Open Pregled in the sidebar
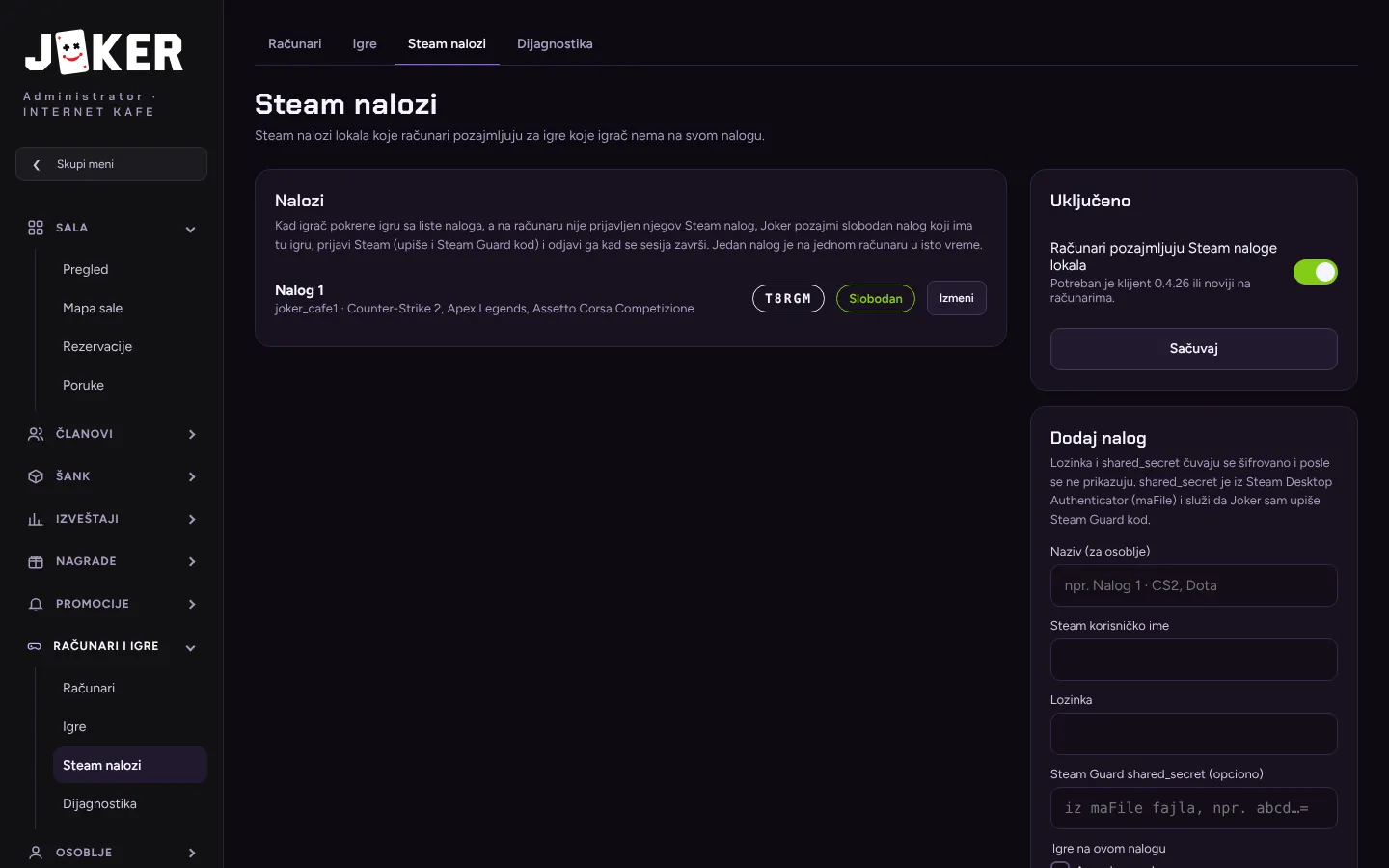The image size is (1389, 868). click(x=130, y=269)
